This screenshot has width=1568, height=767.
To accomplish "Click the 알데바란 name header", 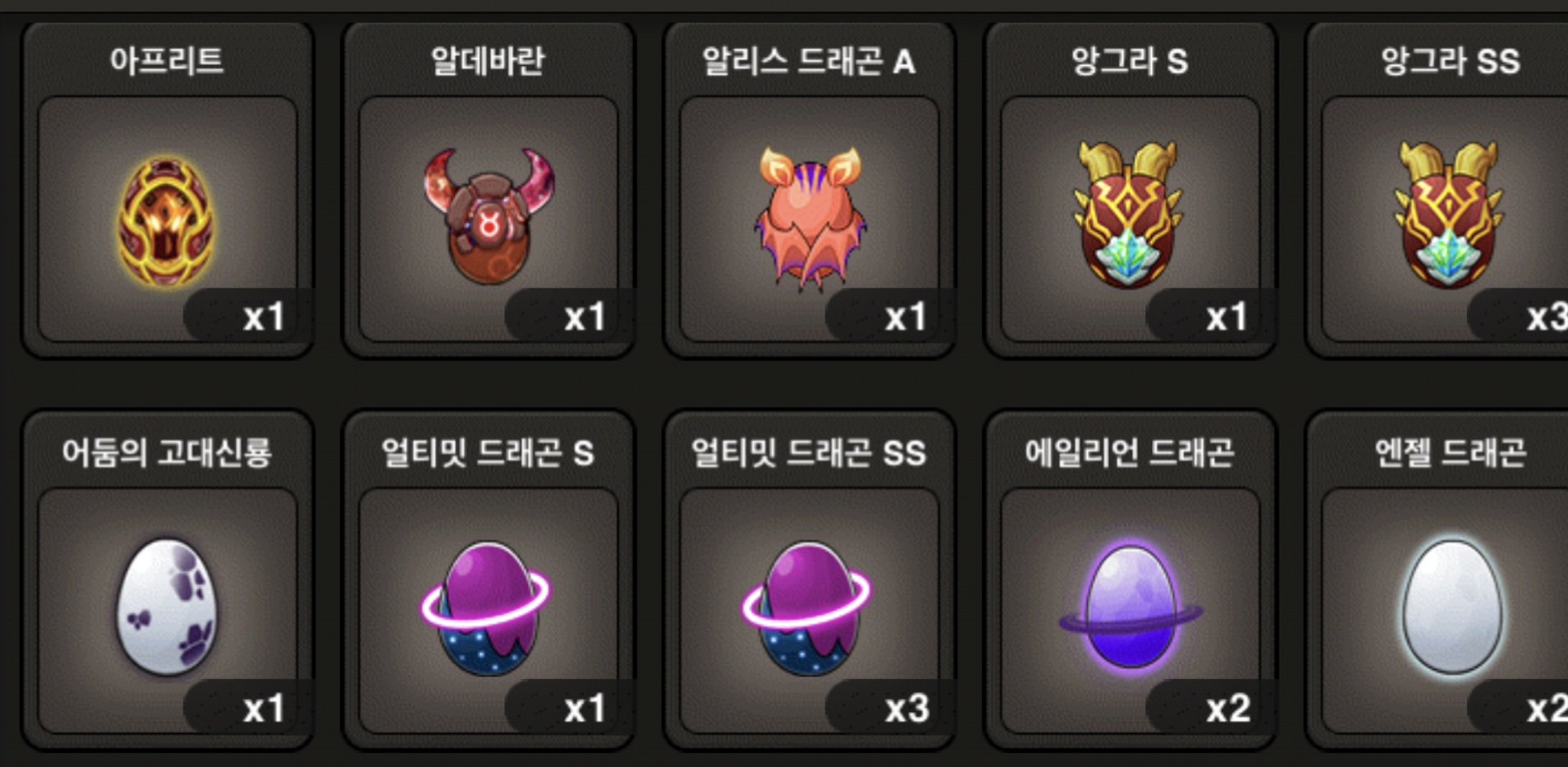I will (488, 61).
